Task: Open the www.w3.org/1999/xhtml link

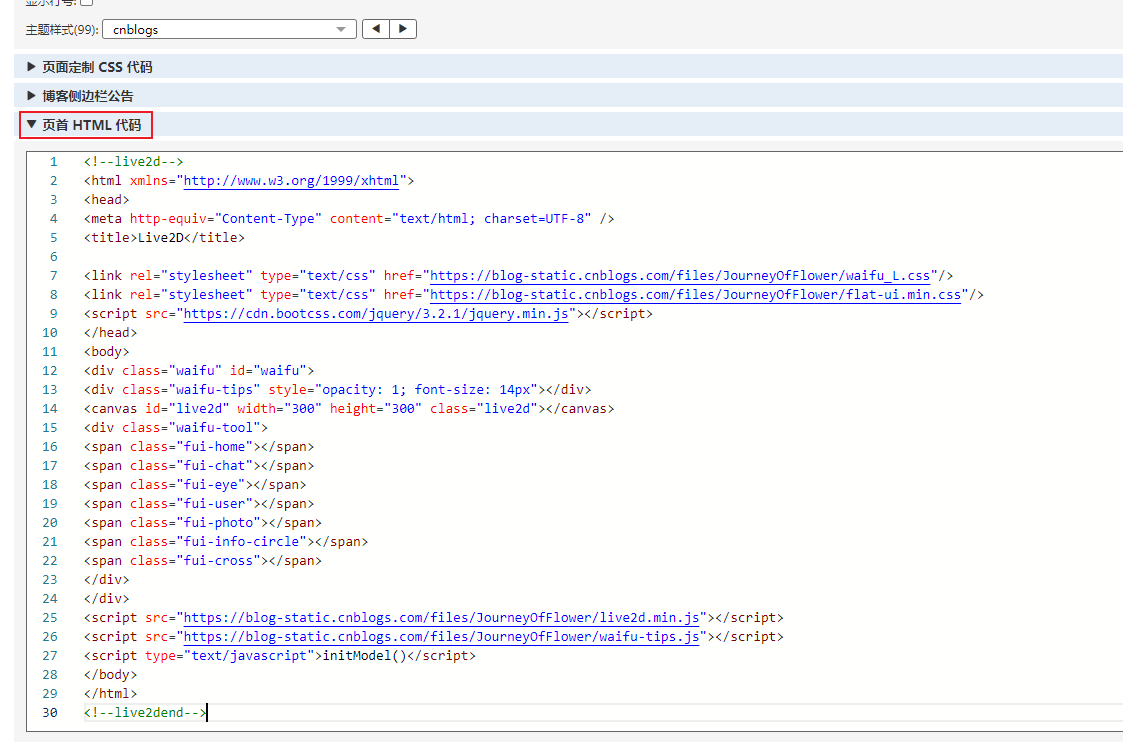Action: 291,180
